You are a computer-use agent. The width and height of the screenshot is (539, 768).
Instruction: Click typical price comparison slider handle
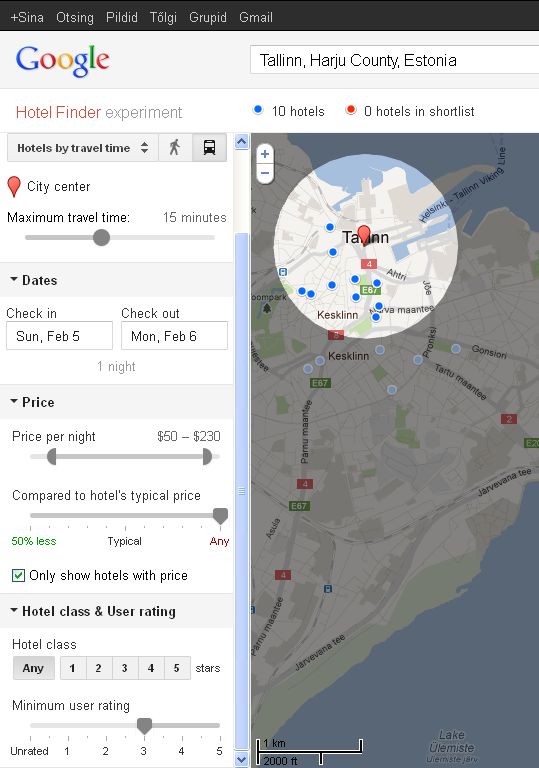[220, 516]
